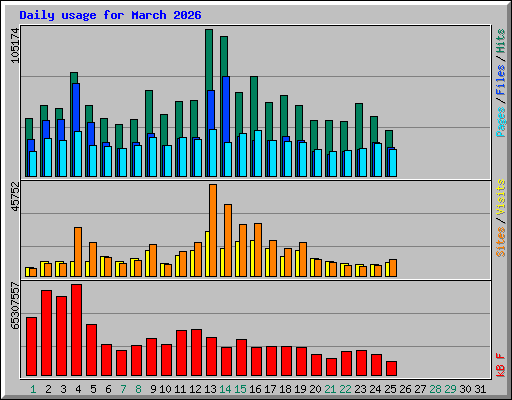Click day label 29 on the x-axis
Screen dimensions: 512x400
(x=450, y=389)
